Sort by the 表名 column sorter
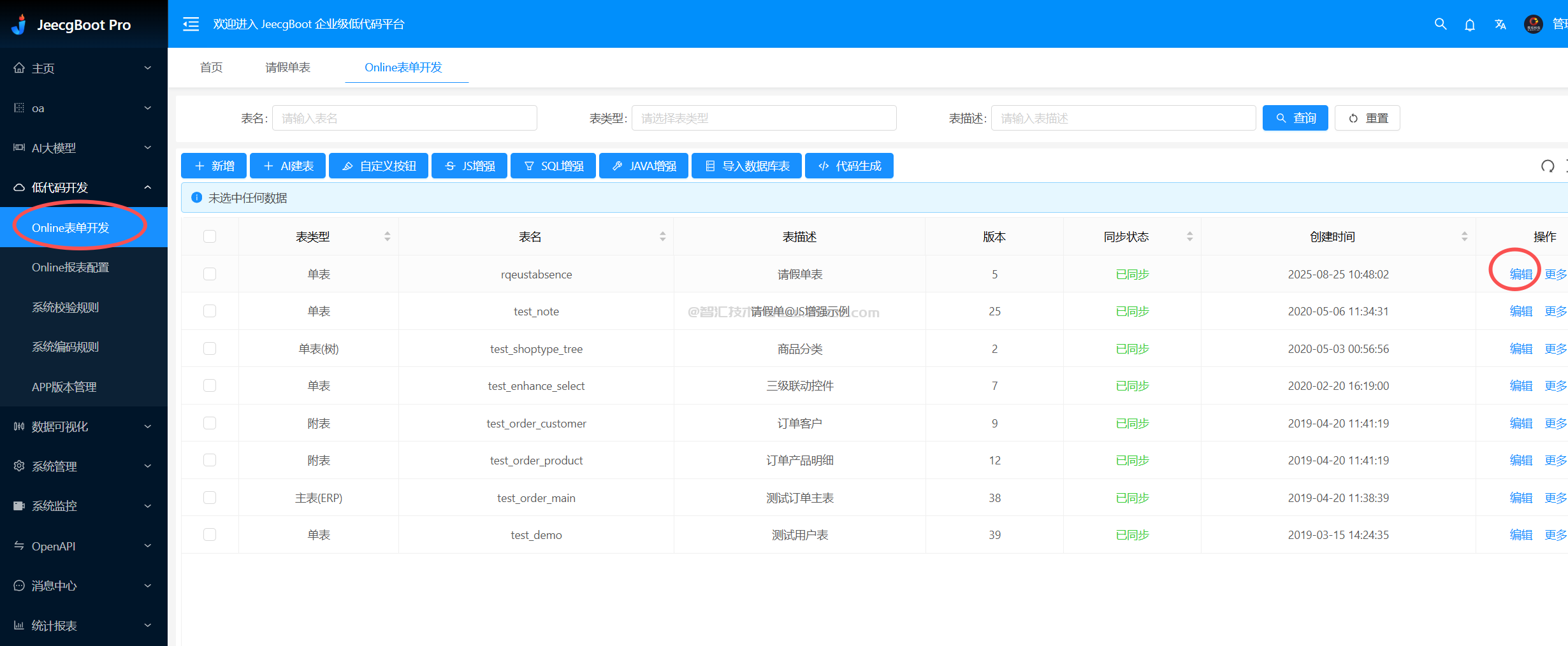This screenshot has height=646, width=1568. pos(662,236)
